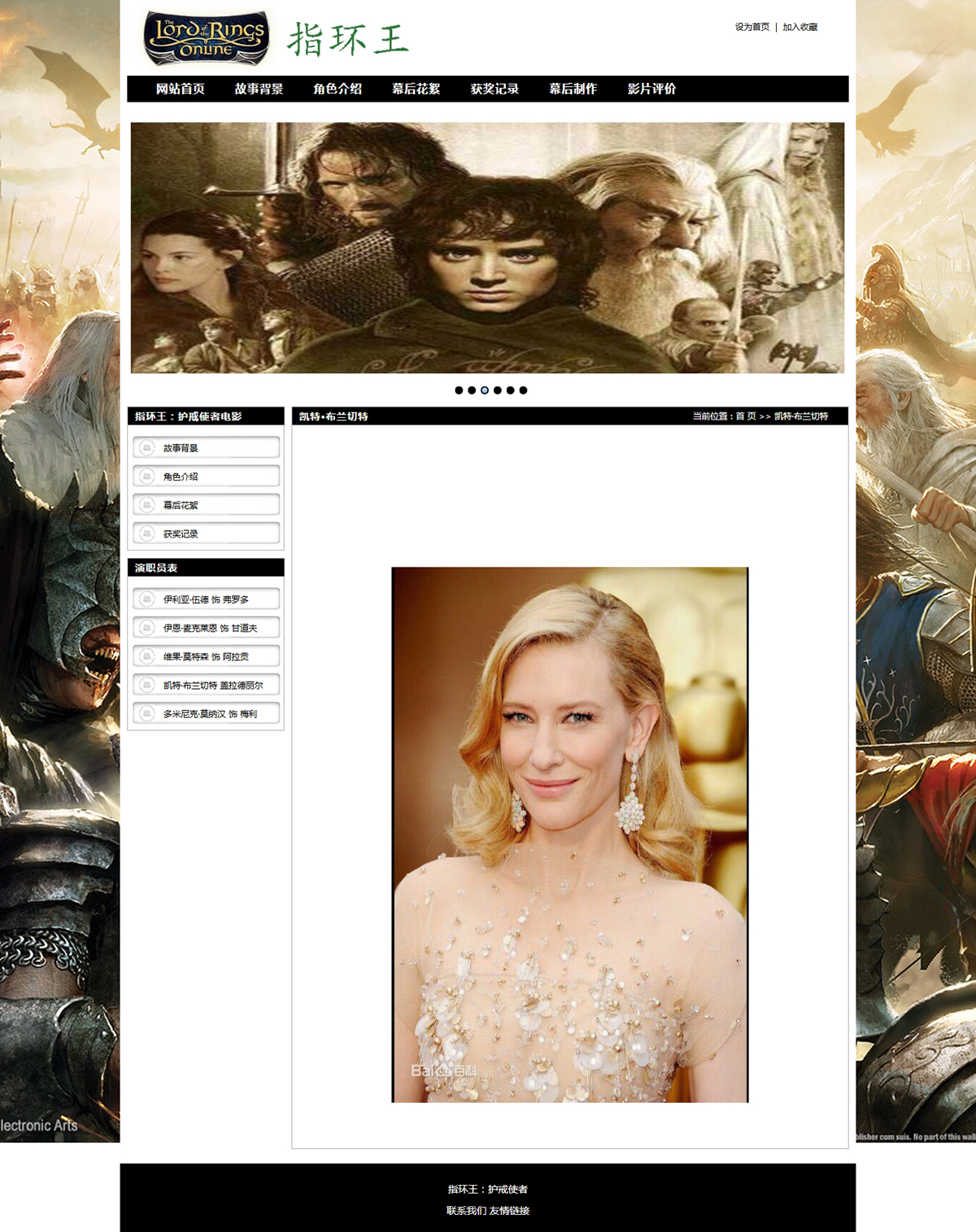Open the 角色介绍 button in left sidebar
This screenshot has height=1232, width=976.
[x=207, y=477]
